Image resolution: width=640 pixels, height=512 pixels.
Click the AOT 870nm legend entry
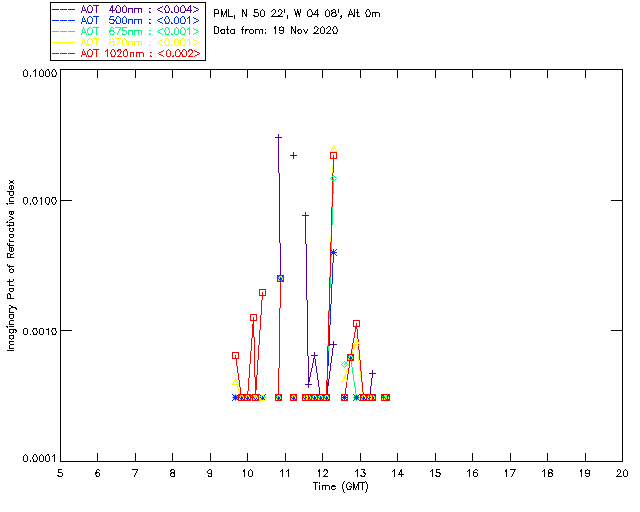point(127,42)
